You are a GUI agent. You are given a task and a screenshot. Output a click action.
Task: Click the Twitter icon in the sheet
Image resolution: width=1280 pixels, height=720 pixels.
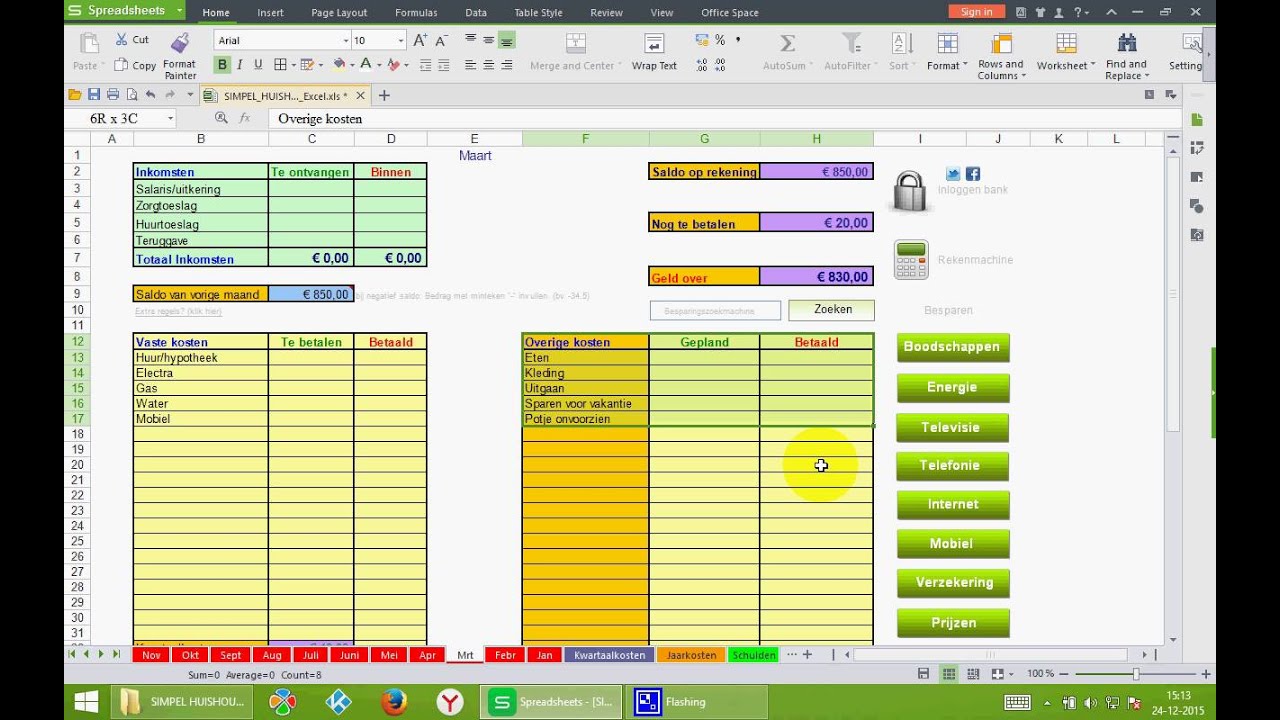[x=953, y=174]
